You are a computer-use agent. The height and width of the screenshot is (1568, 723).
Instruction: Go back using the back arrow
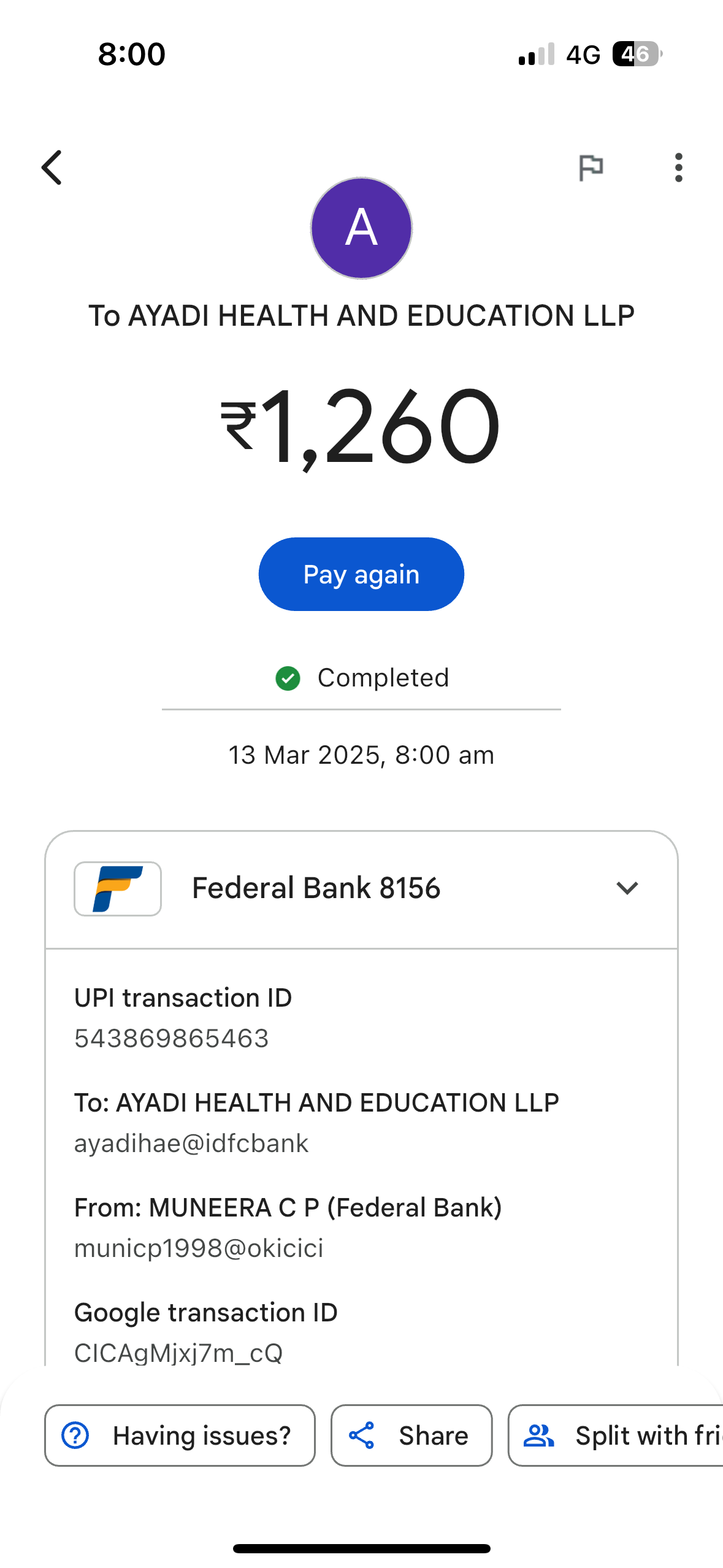click(x=52, y=167)
